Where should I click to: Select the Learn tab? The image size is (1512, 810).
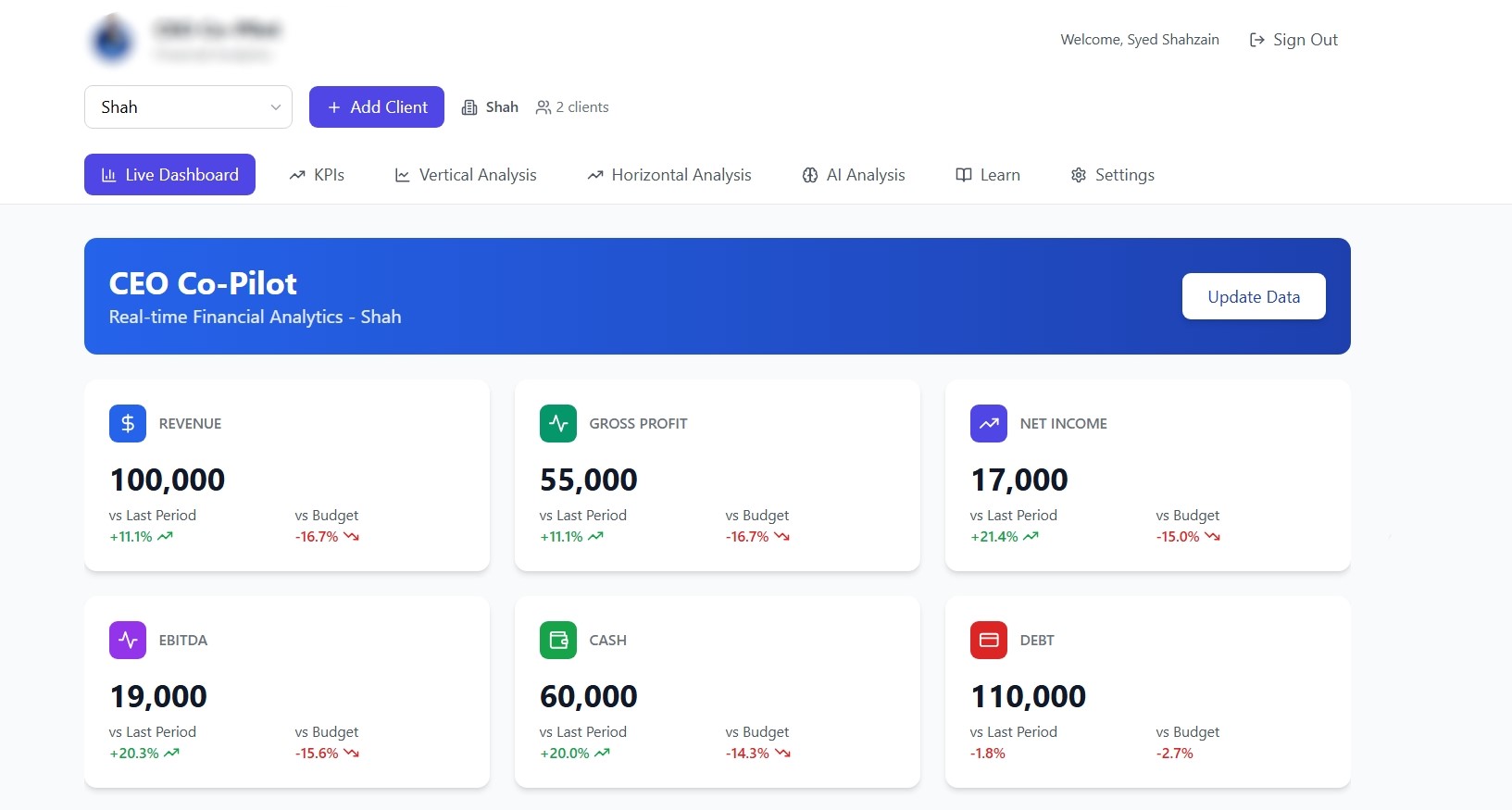[x=988, y=175]
